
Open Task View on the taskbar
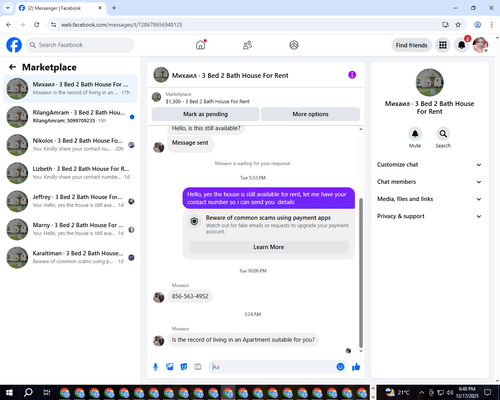pyautogui.click(x=47, y=392)
